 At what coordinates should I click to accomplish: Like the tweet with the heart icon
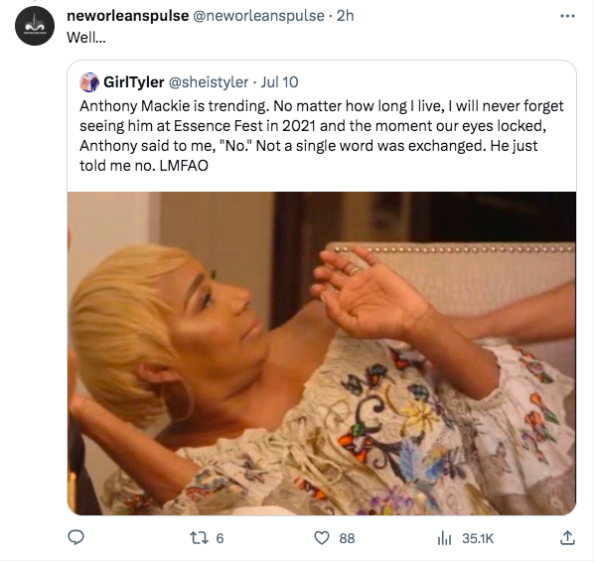tap(322, 538)
